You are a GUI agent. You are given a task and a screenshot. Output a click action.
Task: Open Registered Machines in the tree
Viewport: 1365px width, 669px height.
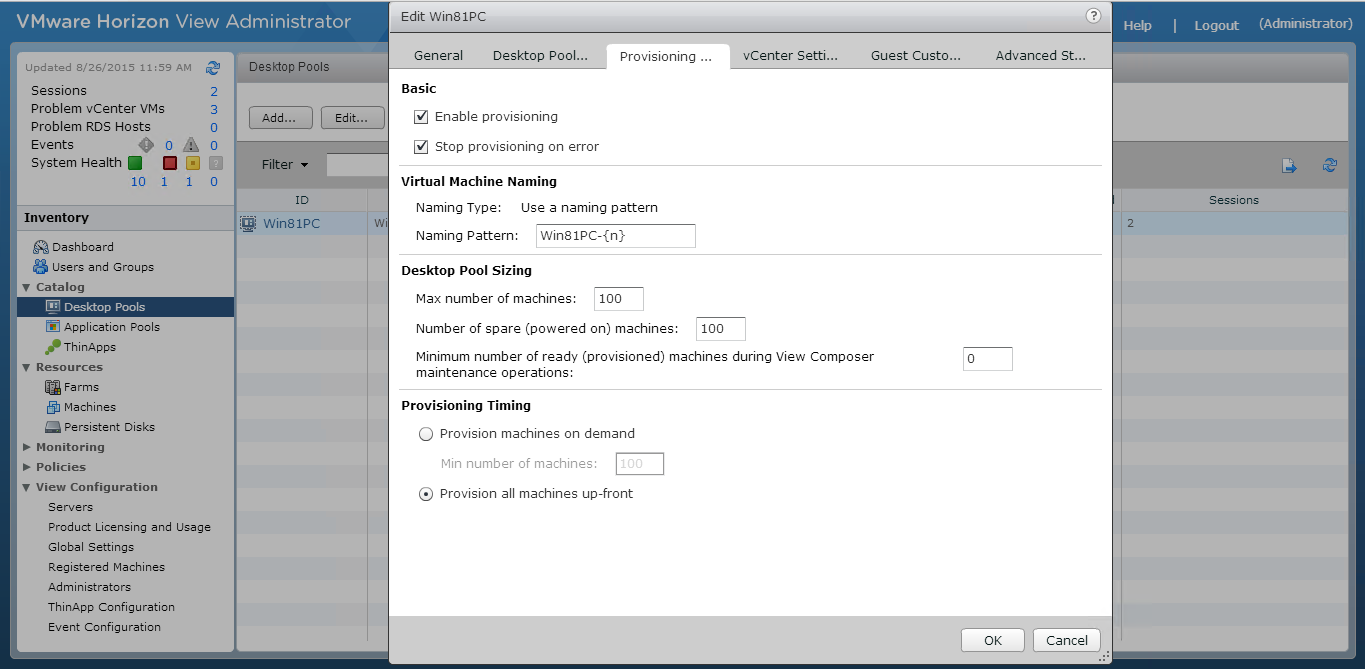(x=106, y=567)
